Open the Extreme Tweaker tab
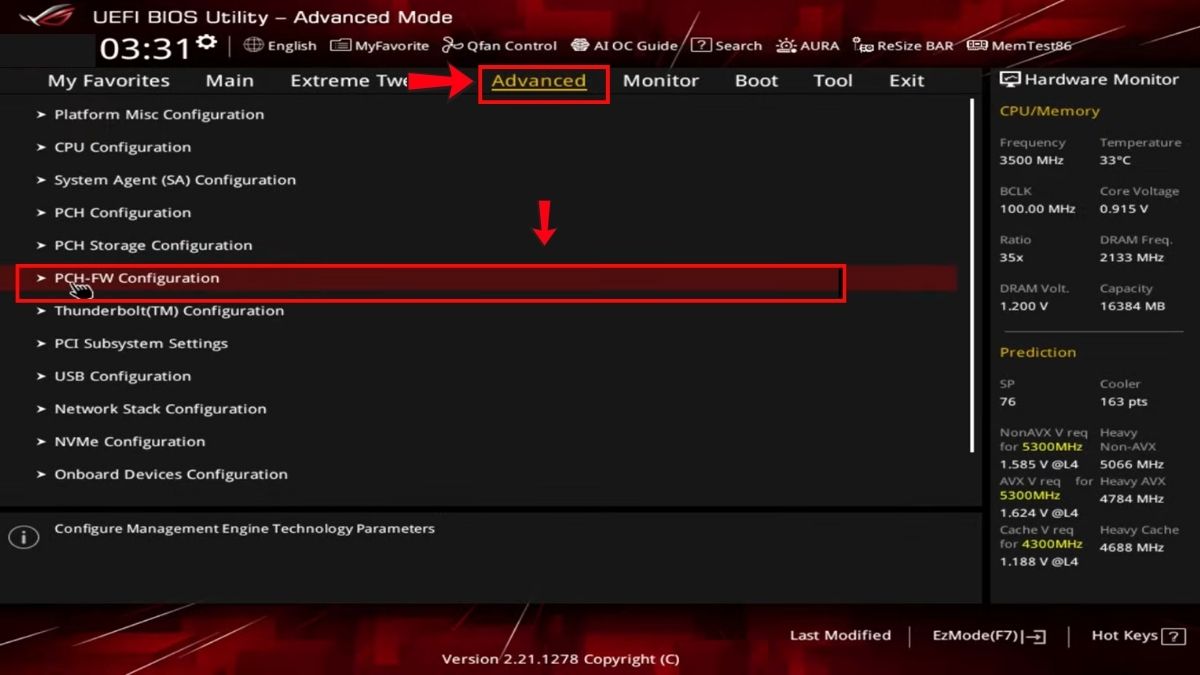This screenshot has height=675, width=1200. click(350, 81)
